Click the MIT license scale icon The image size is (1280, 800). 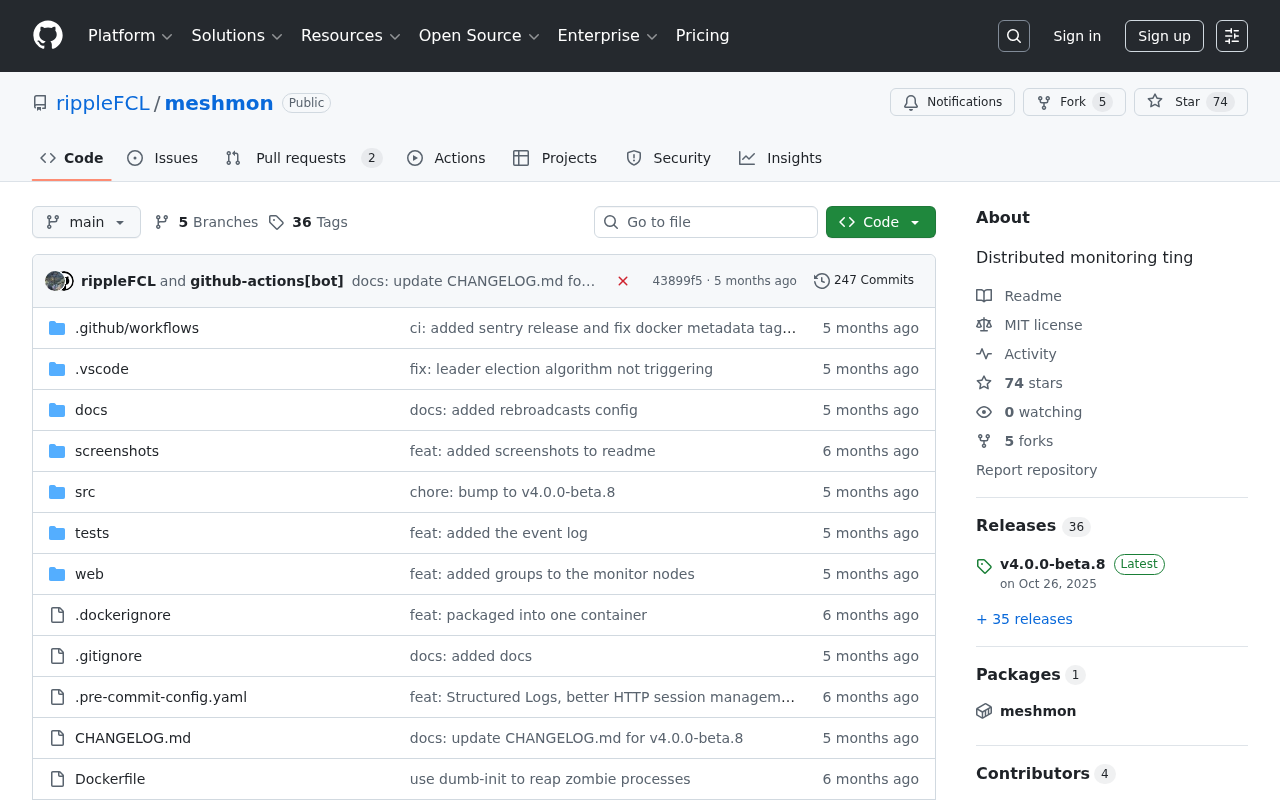[x=984, y=324]
